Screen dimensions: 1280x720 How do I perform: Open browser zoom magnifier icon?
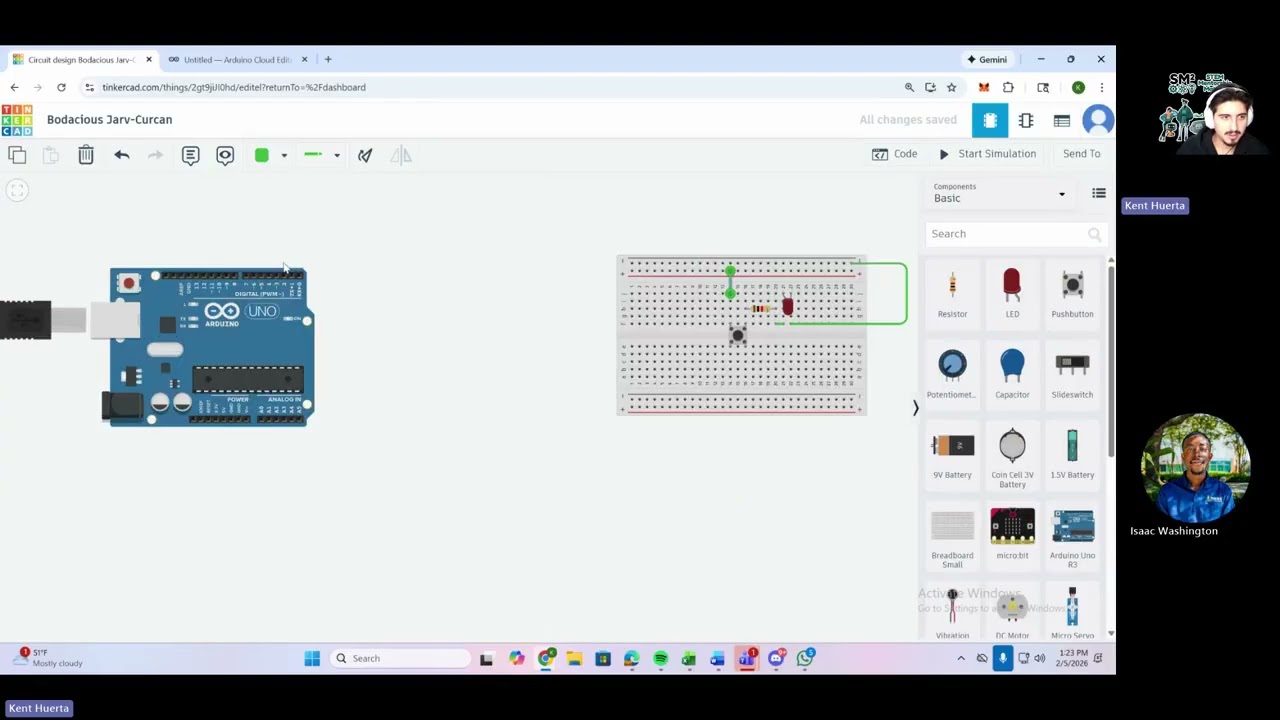(x=909, y=87)
